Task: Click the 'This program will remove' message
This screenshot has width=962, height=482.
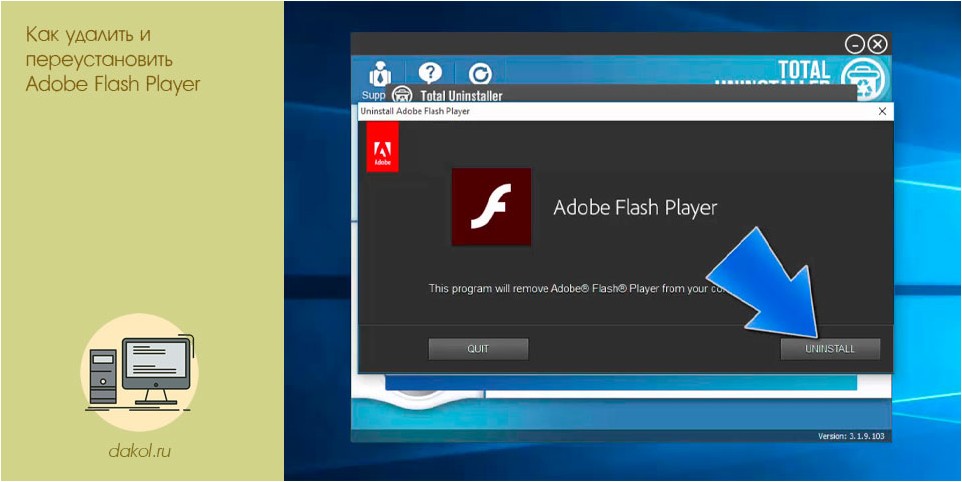Action: coord(577,288)
